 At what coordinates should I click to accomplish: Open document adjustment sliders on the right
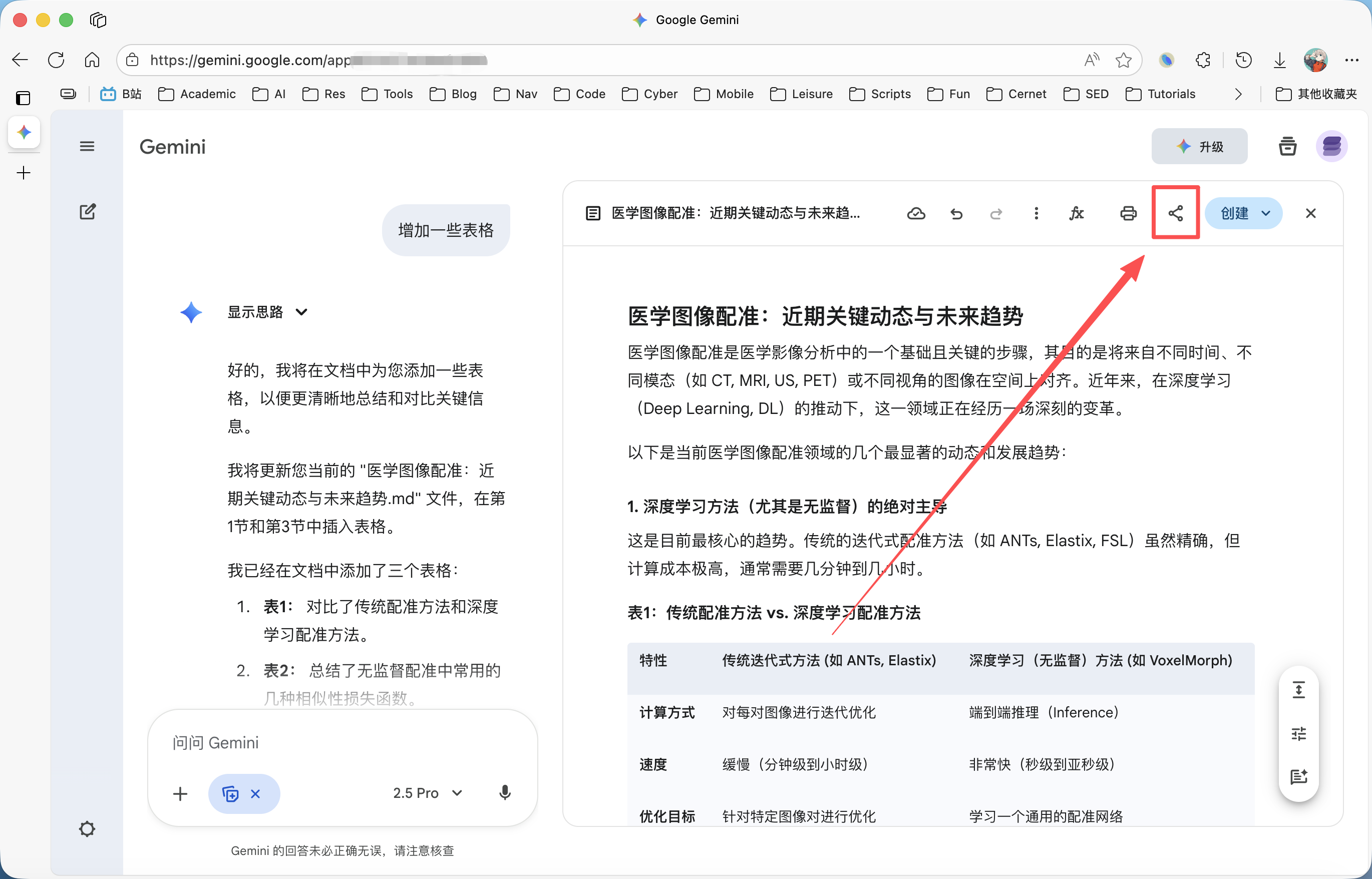[x=1299, y=733]
